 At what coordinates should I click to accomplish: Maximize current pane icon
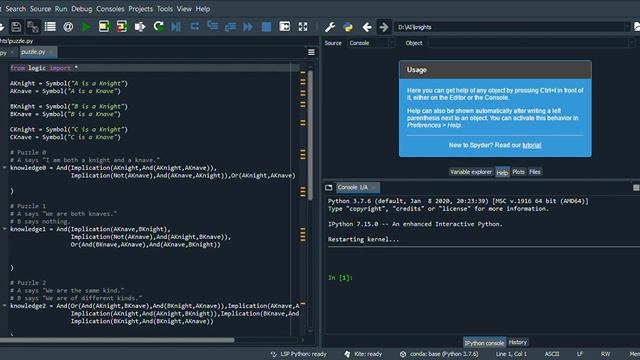(x=284, y=27)
